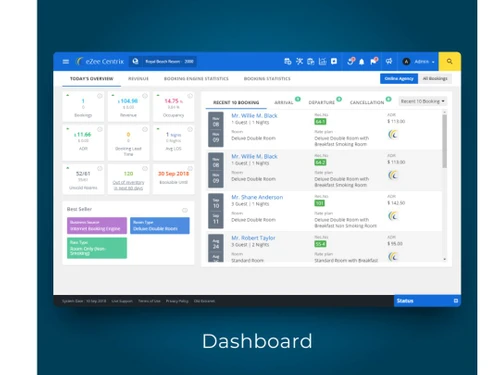Image resolution: width=500 pixels, height=375 pixels.
Task: Click the info icon on Avg LOS card
Action: click(x=190, y=129)
